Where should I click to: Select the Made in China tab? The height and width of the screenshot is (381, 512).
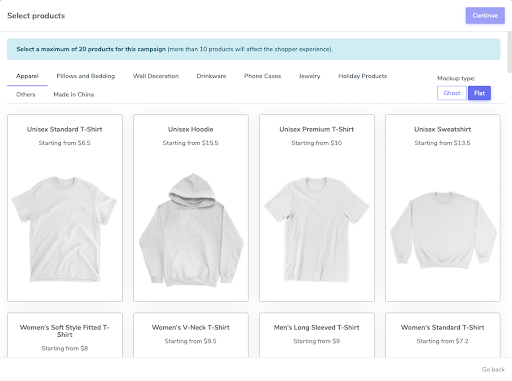click(x=74, y=94)
